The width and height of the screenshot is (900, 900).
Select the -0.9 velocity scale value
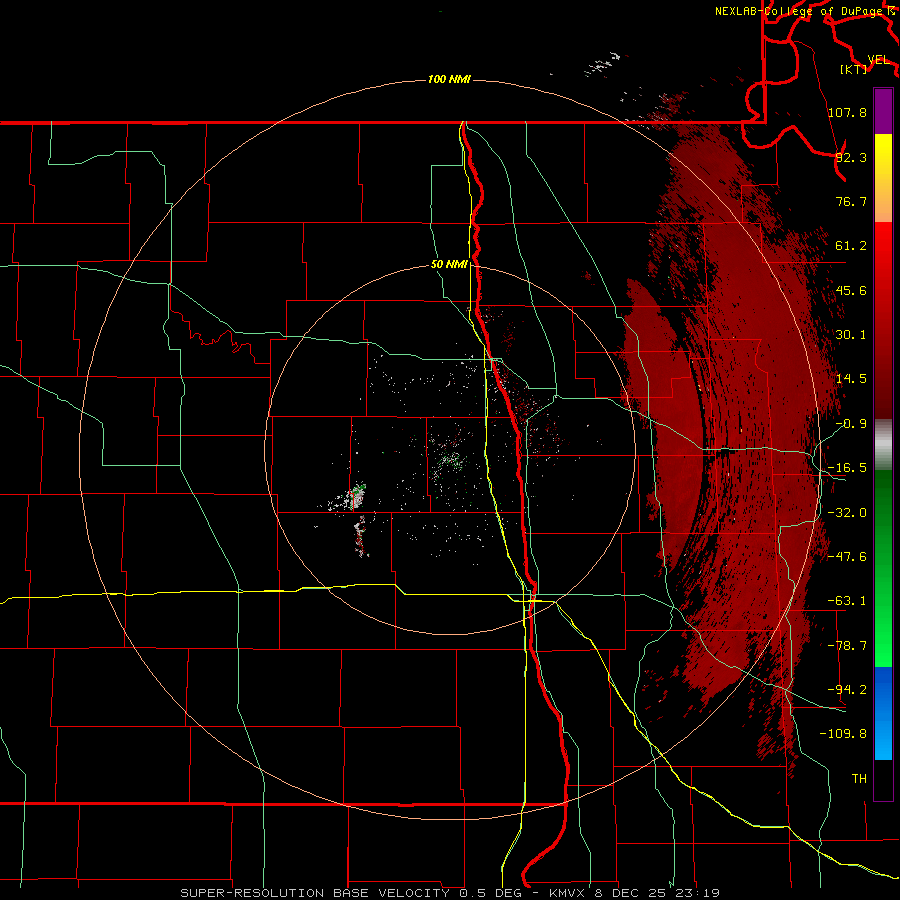coord(851,424)
